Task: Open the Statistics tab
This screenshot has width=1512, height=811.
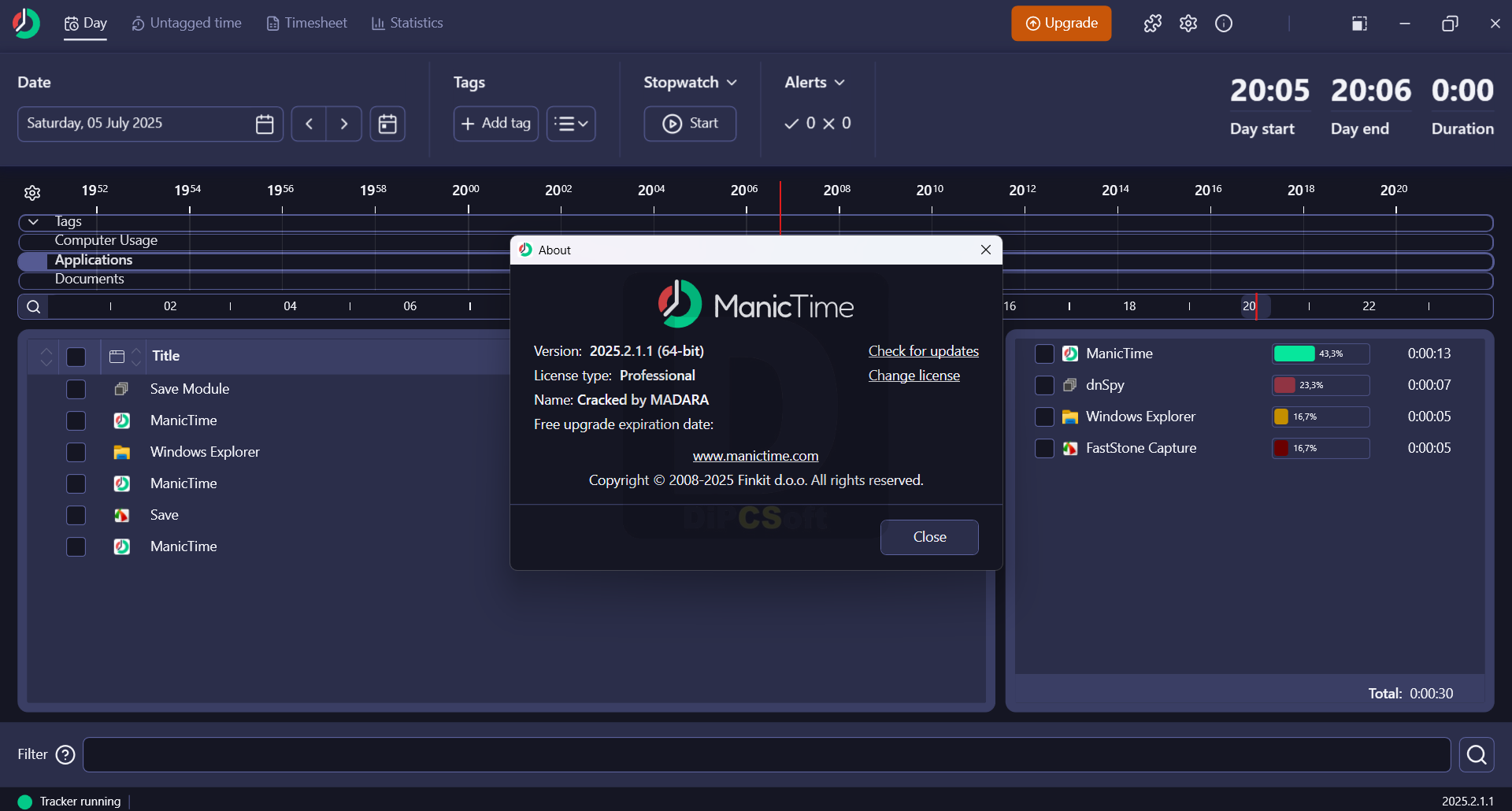Action: 407,24
